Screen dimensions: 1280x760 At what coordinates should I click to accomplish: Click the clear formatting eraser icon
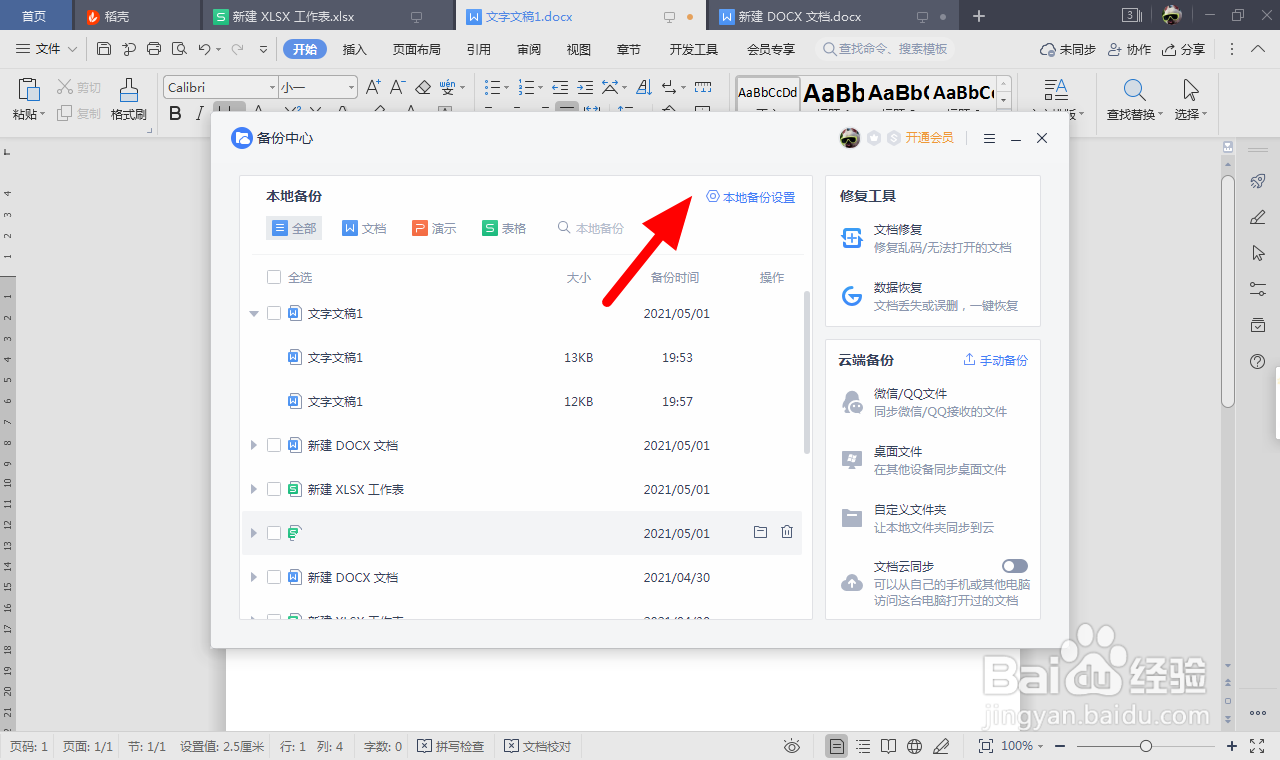pos(423,87)
